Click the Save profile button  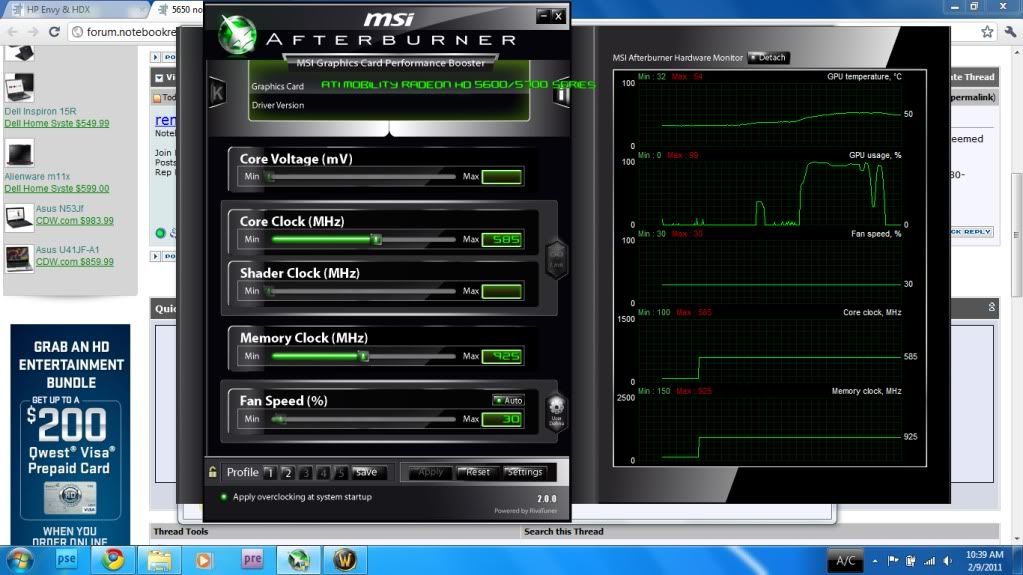(x=367, y=472)
